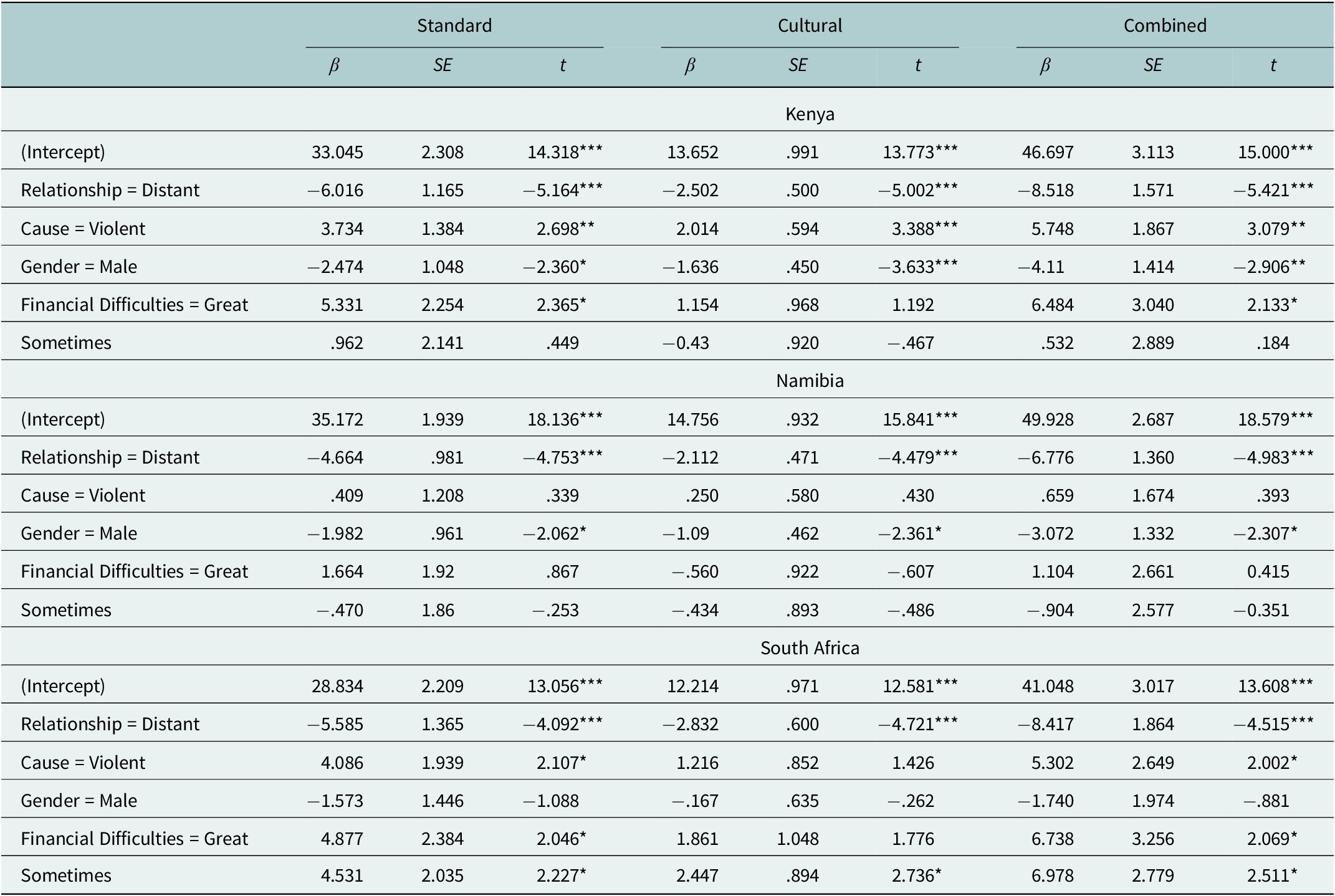This screenshot has width=1335, height=896.
Task: Click South Africa Sometimes row label
Action: 66,875
